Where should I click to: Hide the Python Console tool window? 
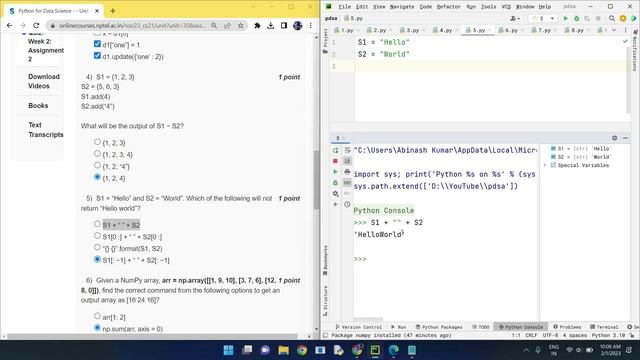[625, 138]
